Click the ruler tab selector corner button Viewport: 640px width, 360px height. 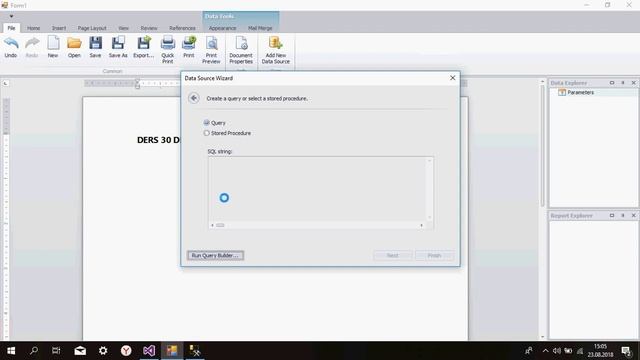(5, 83)
